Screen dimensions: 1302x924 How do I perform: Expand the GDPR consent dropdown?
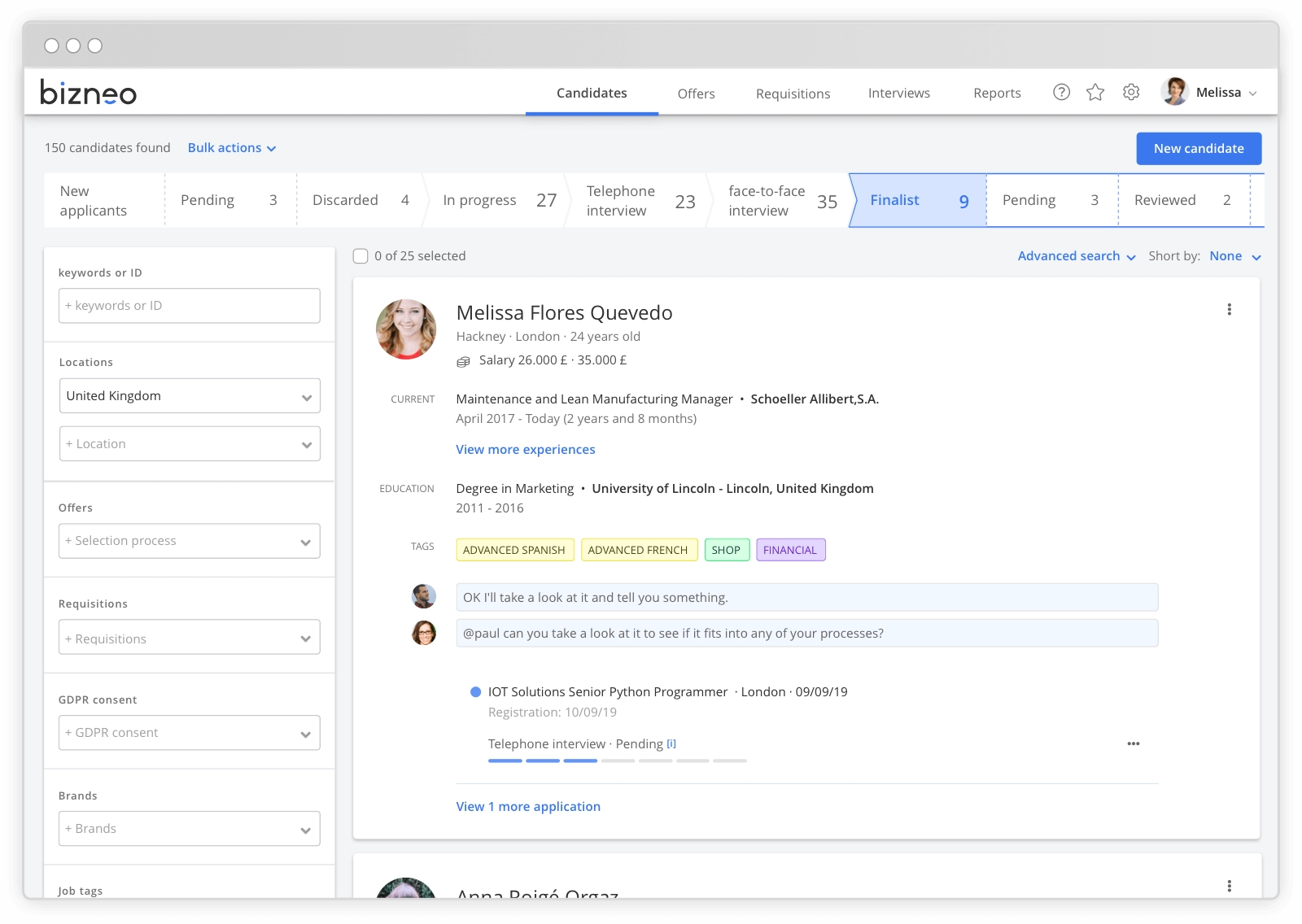190,733
